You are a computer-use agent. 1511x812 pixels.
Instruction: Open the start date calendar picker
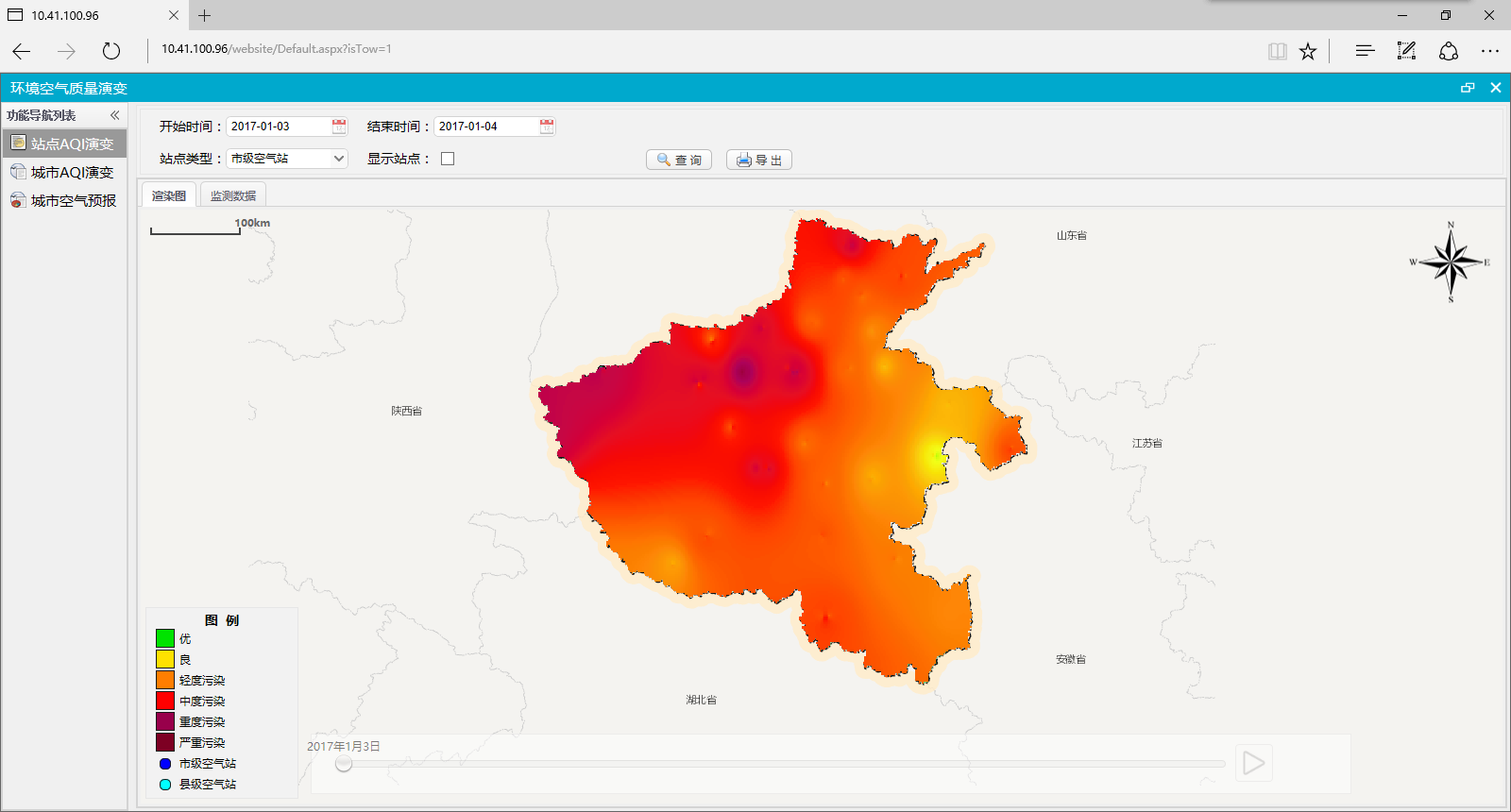click(x=339, y=127)
